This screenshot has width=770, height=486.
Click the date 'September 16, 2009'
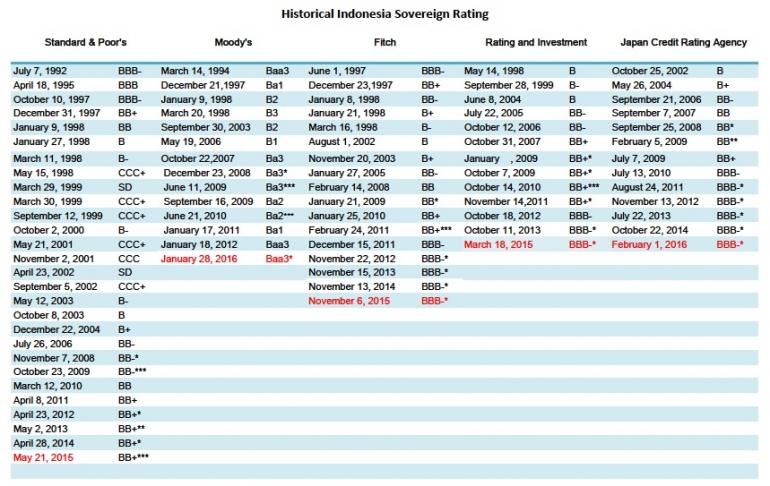tap(208, 201)
